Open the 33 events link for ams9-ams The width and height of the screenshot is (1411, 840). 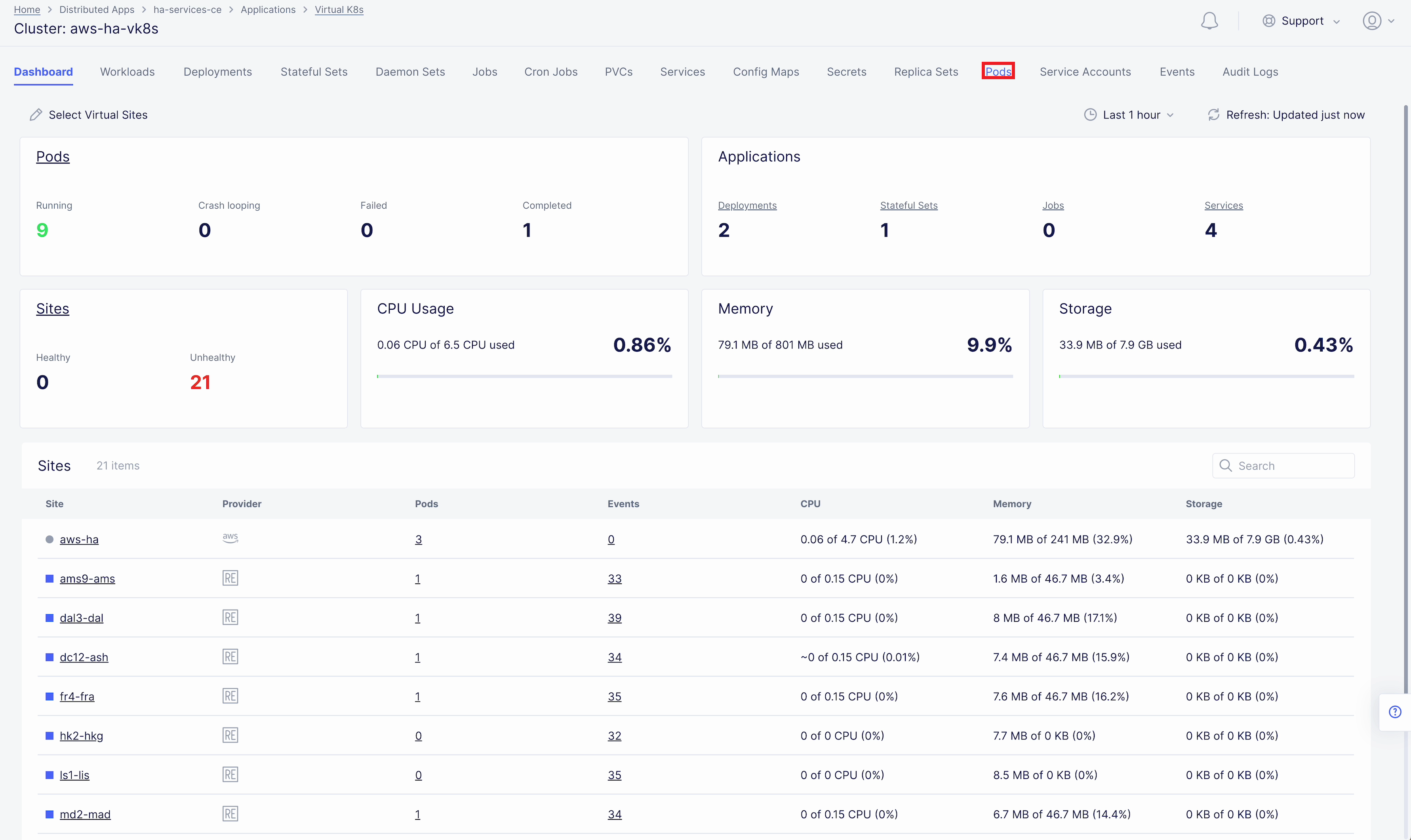(614, 579)
